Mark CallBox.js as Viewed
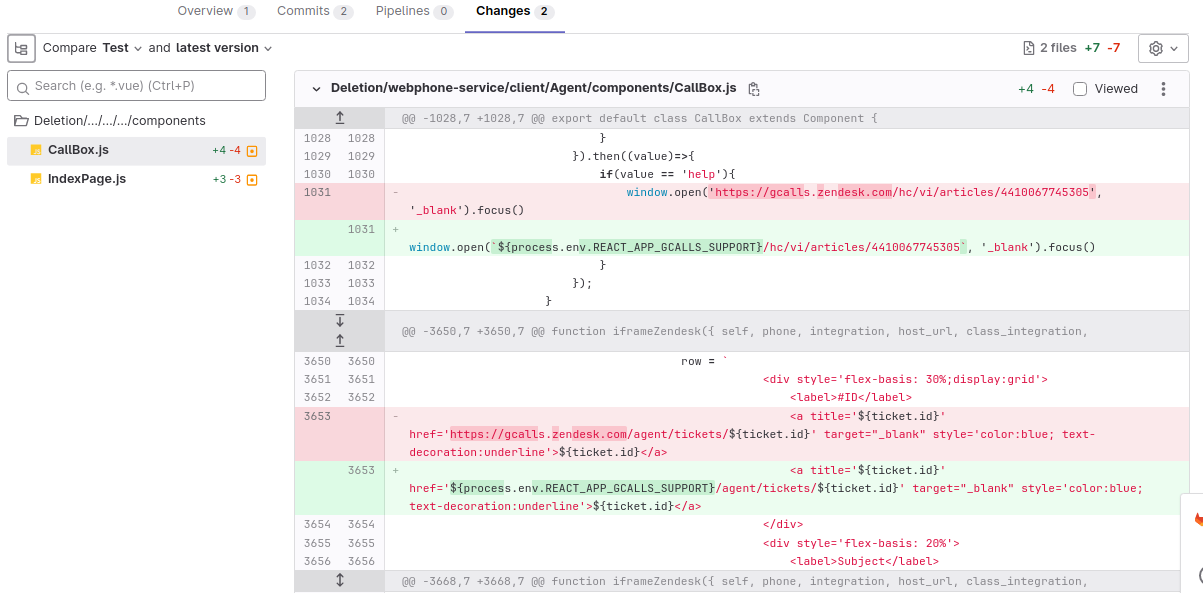 coord(1080,89)
